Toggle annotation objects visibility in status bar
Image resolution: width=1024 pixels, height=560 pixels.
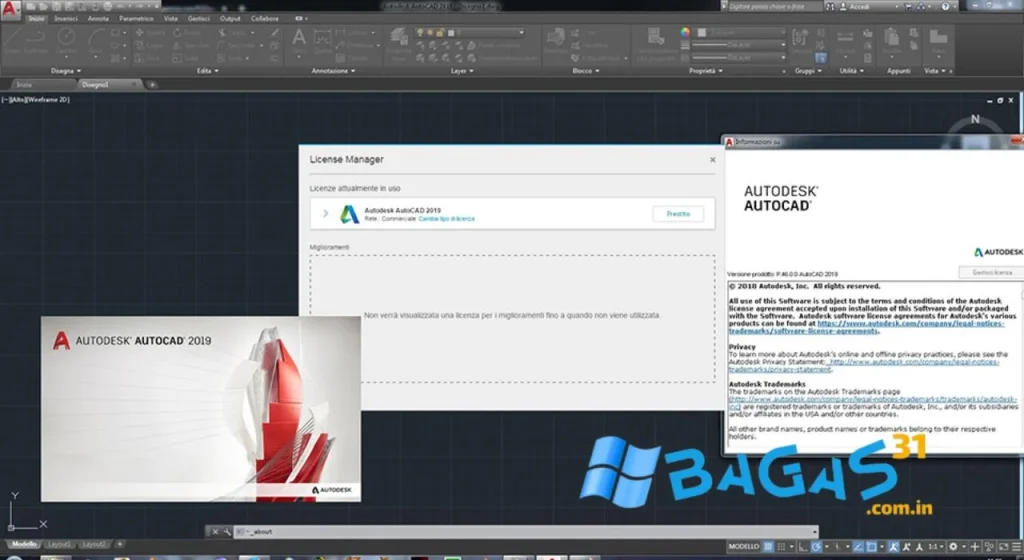point(893,546)
